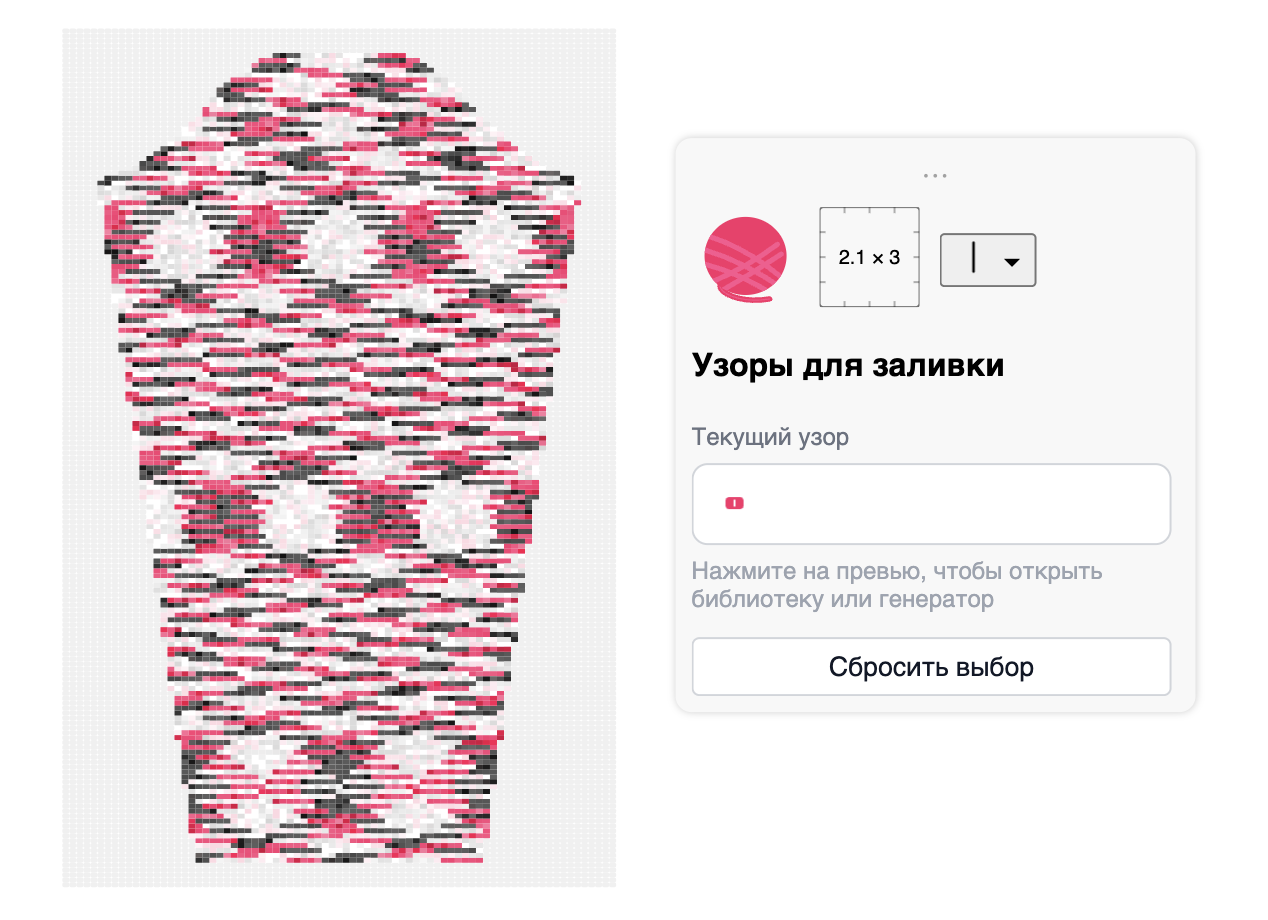This screenshot has width=1268, height=920.
Task: Open the stitch direction combo box
Action: point(987,259)
